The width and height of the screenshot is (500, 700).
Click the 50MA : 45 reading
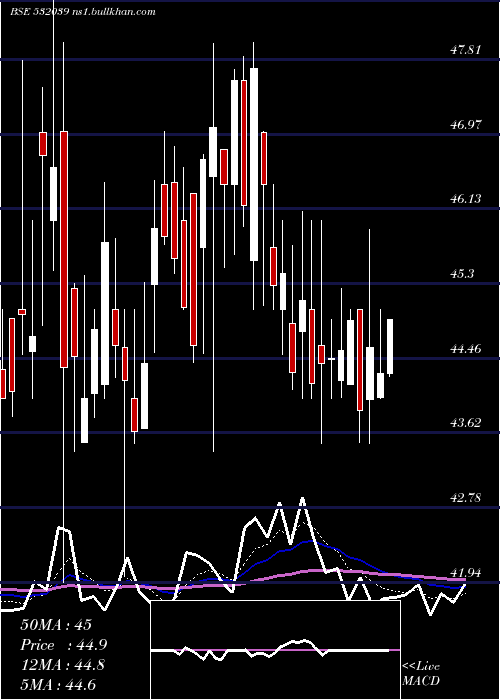tap(56, 625)
